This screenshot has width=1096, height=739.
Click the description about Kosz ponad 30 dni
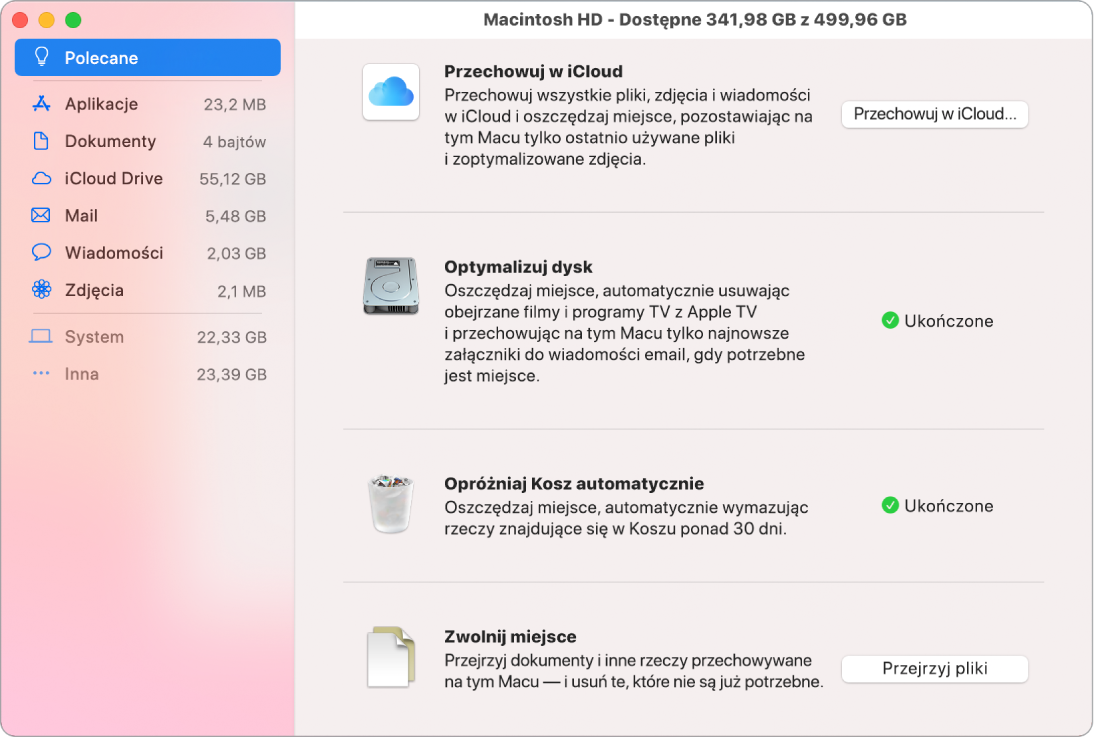click(x=626, y=518)
